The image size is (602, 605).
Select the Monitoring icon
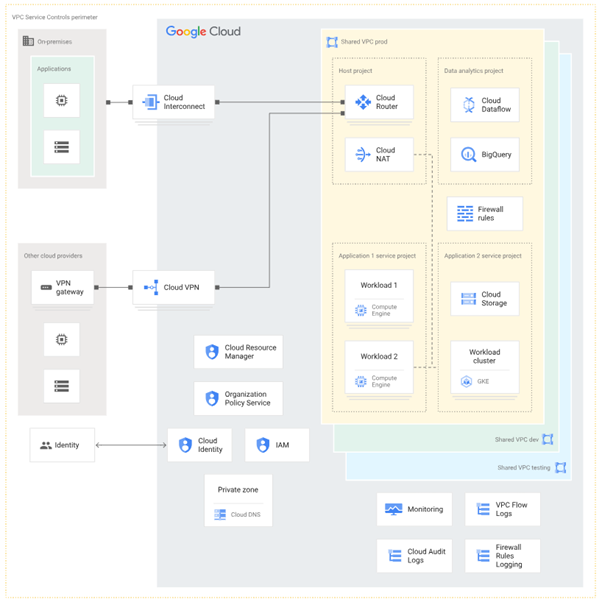pyautogui.click(x=393, y=509)
